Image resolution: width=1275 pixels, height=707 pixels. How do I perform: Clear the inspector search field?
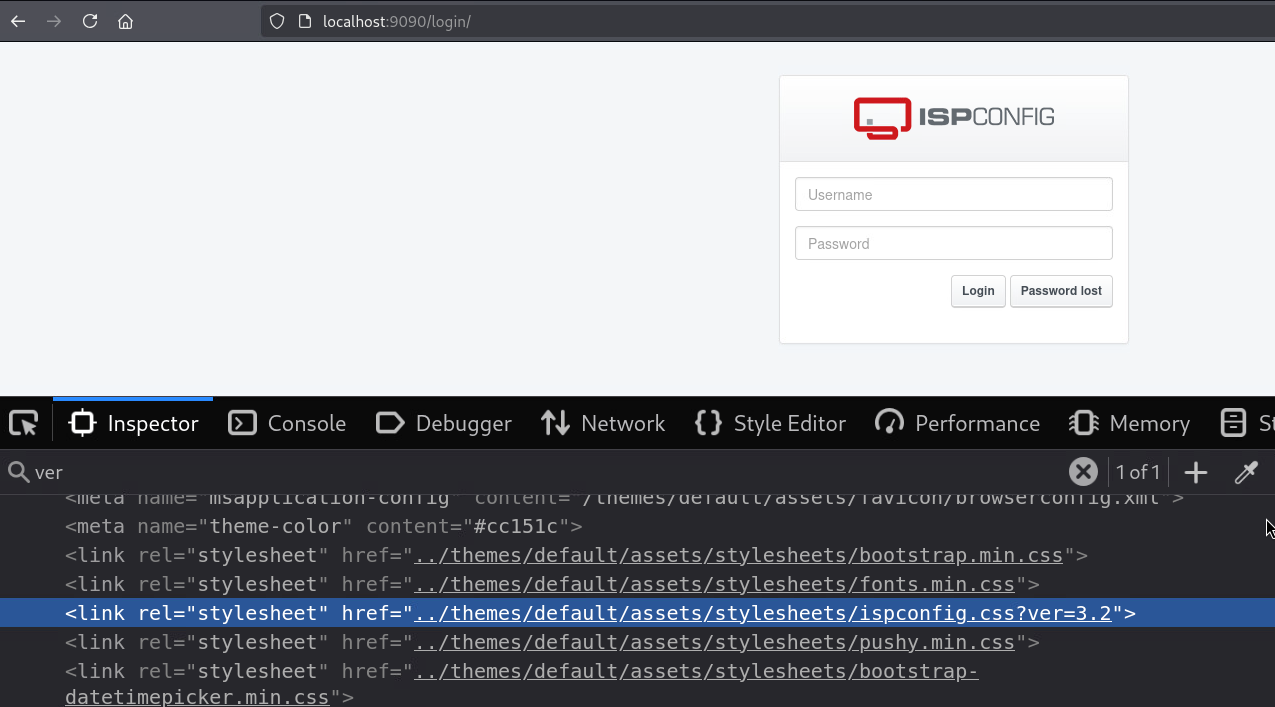coord(1082,472)
